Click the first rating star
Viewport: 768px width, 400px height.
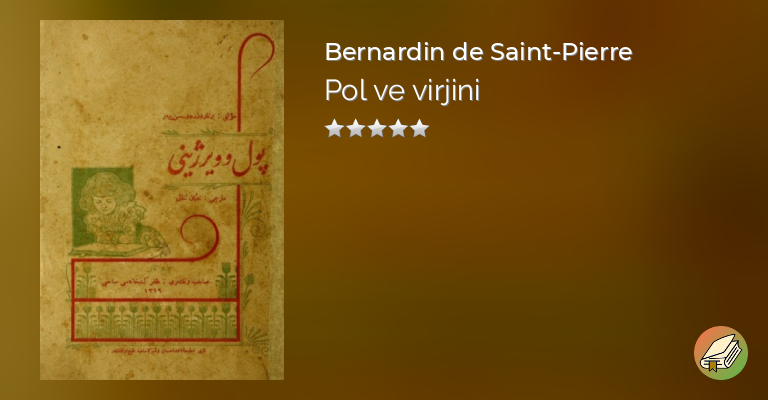point(334,128)
